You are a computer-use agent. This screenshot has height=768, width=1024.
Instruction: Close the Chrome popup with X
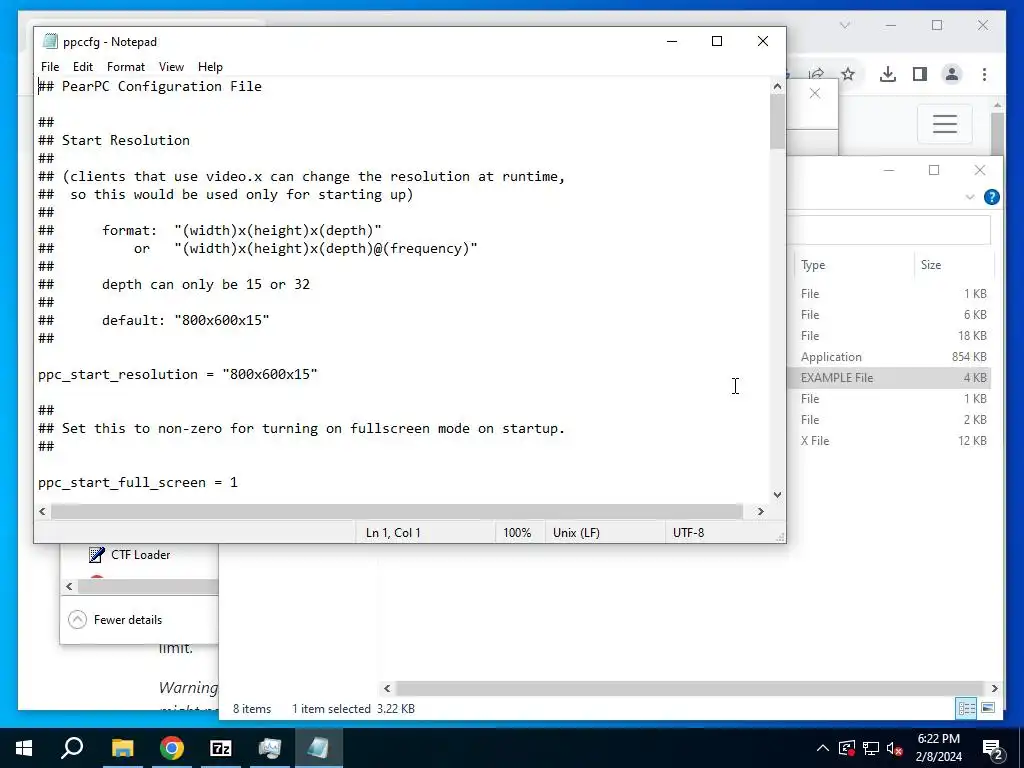[x=815, y=93]
